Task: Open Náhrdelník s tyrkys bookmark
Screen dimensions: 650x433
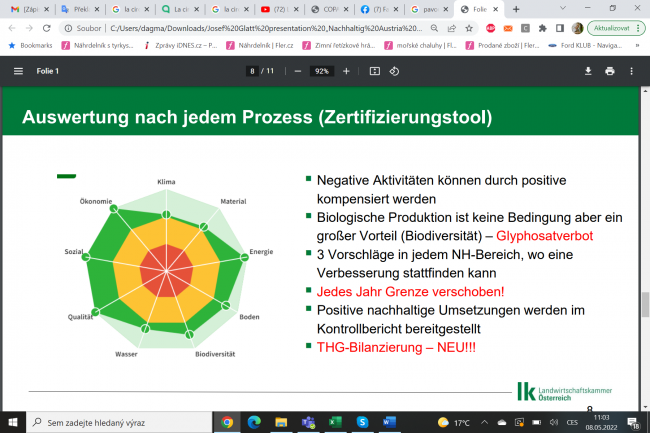Action: (x=98, y=45)
